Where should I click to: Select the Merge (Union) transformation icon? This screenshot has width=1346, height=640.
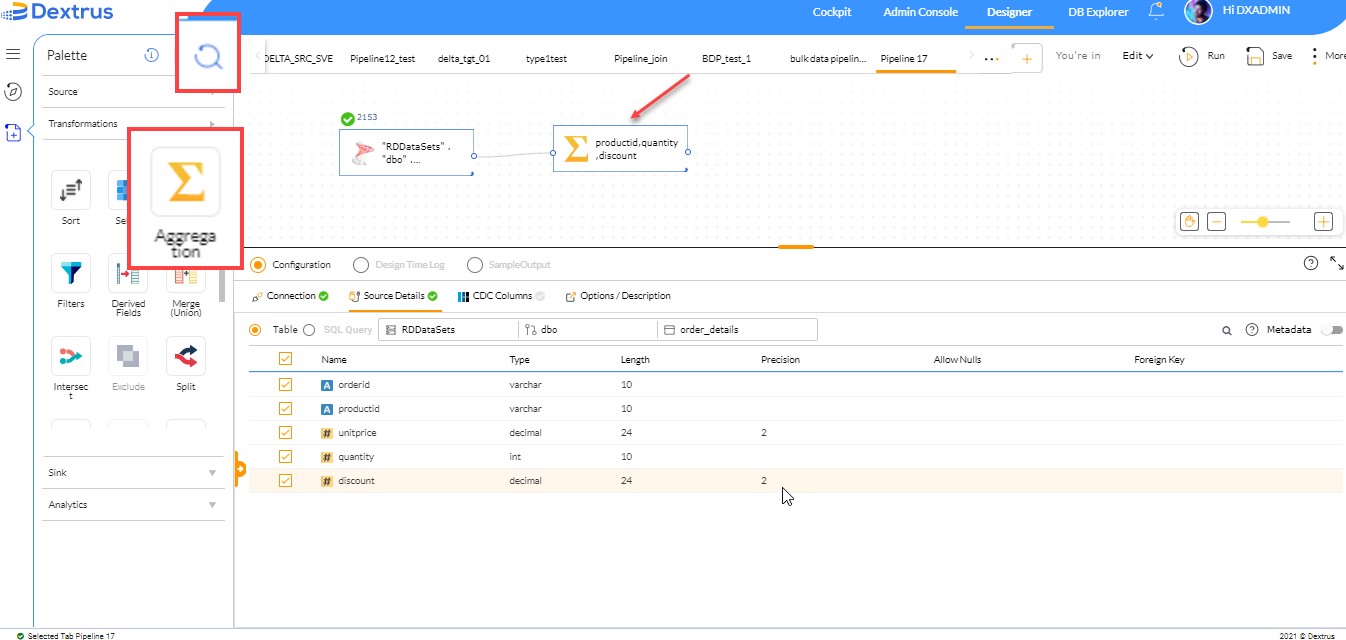coord(185,272)
